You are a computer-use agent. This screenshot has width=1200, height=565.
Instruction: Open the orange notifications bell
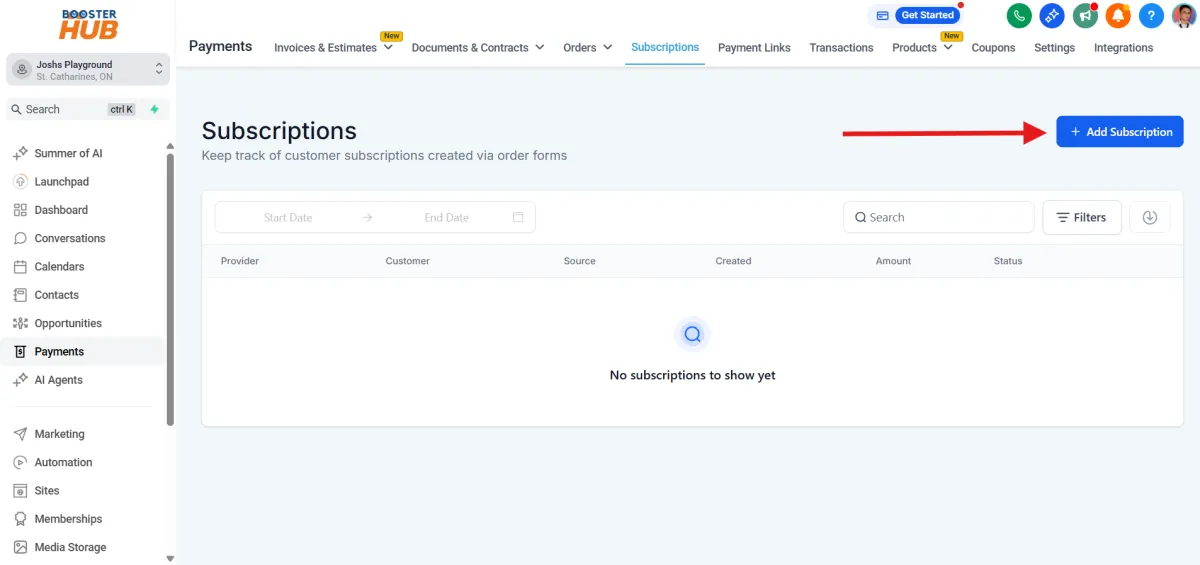coord(1118,15)
